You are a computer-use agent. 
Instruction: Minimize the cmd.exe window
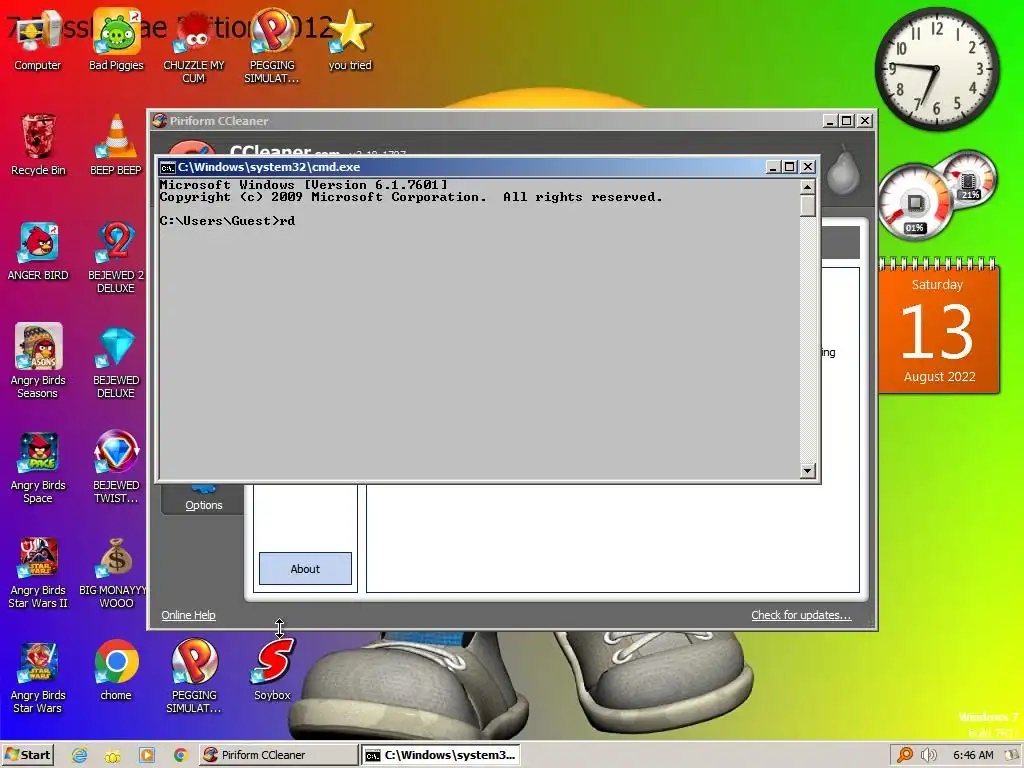pyautogui.click(x=773, y=167)
